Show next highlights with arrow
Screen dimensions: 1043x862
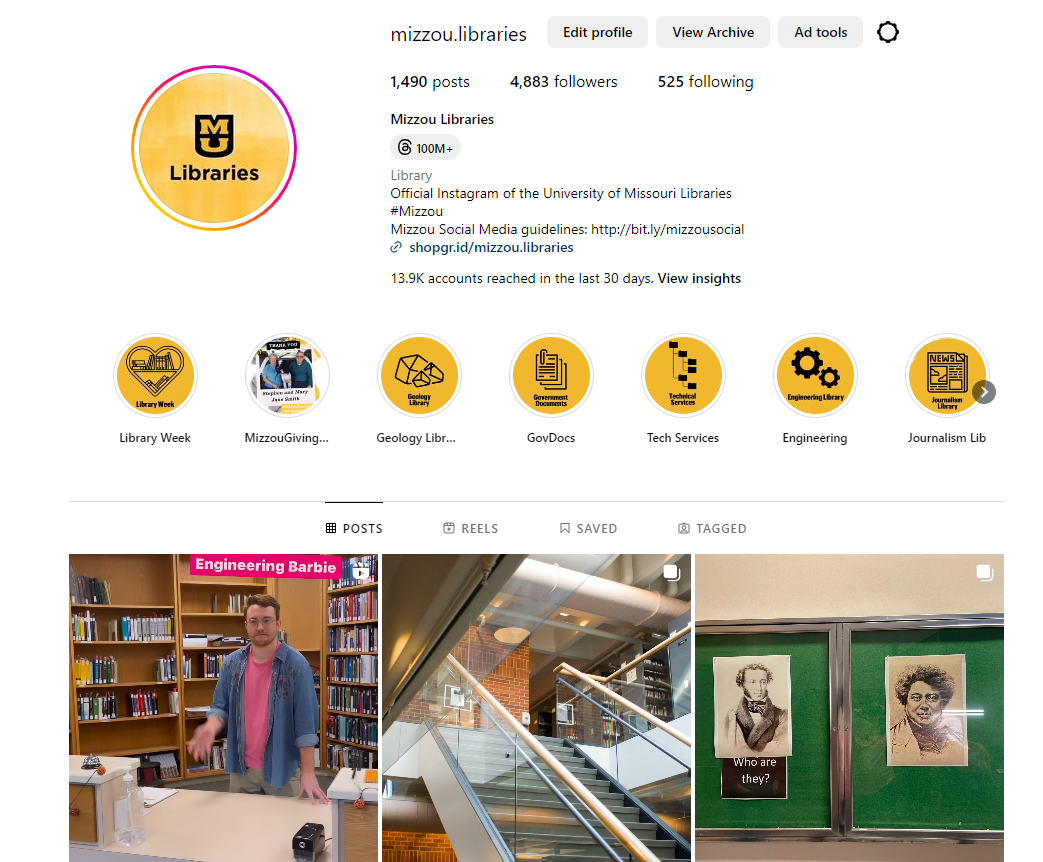pyautogui.click(x=984, y=392)
